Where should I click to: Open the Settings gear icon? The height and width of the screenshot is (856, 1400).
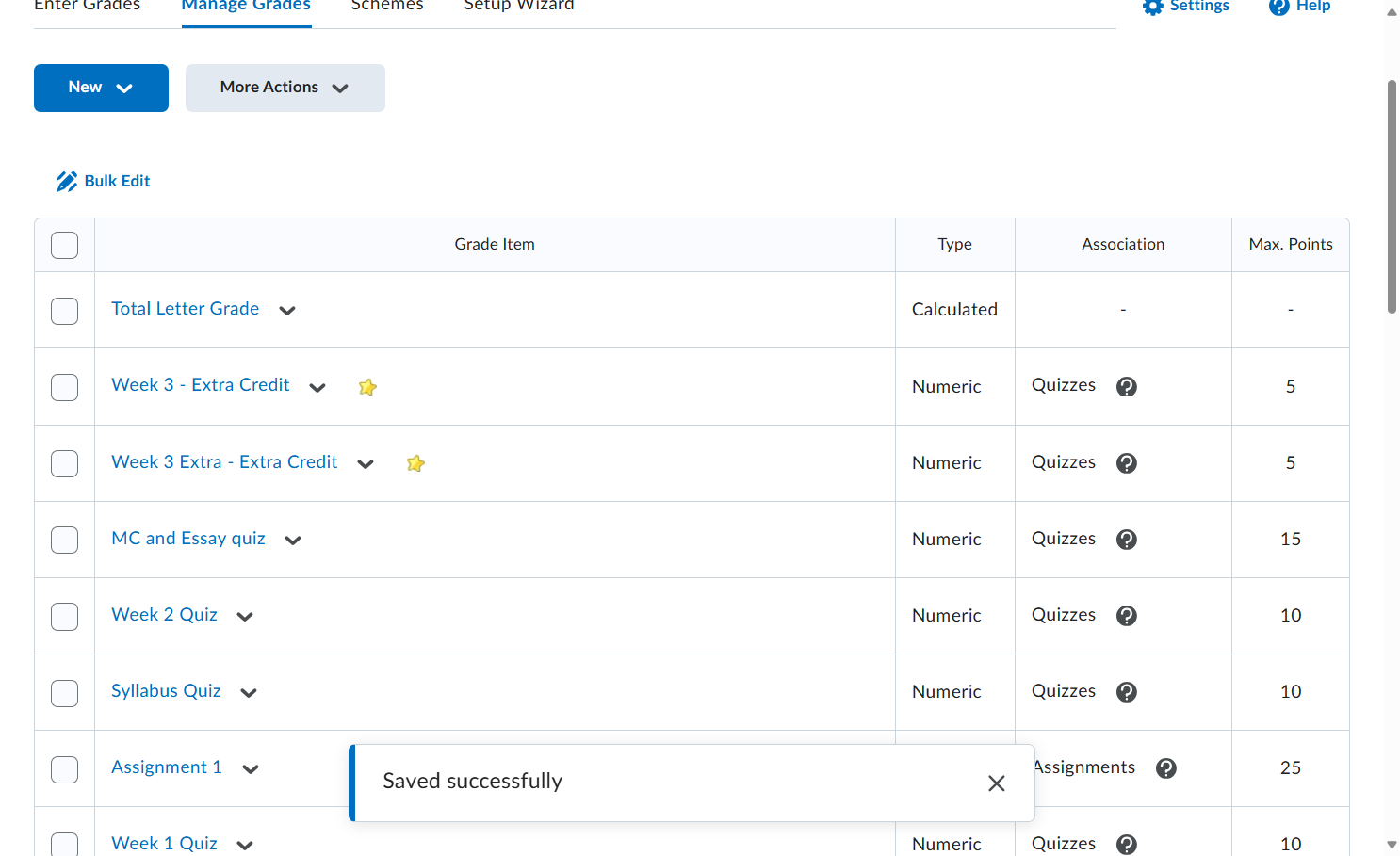point(1153,7)
